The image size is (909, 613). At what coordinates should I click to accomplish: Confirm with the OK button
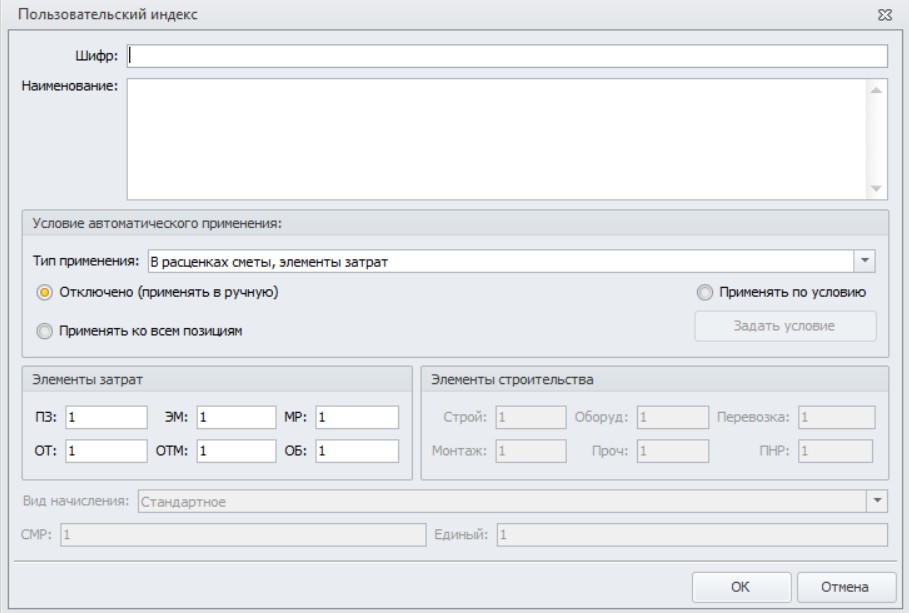[x=741, y=587]
